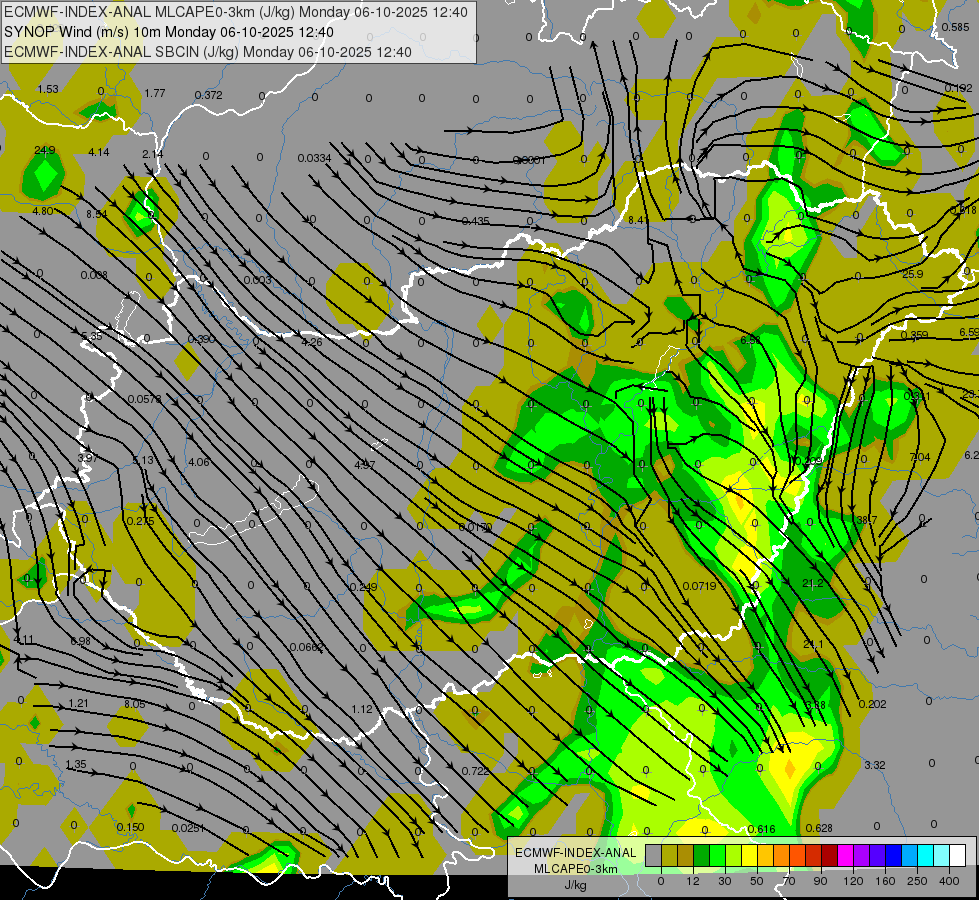Screen dimensions: 979x900
Task: Click legend tick label 400
Action: click(949, 881)
